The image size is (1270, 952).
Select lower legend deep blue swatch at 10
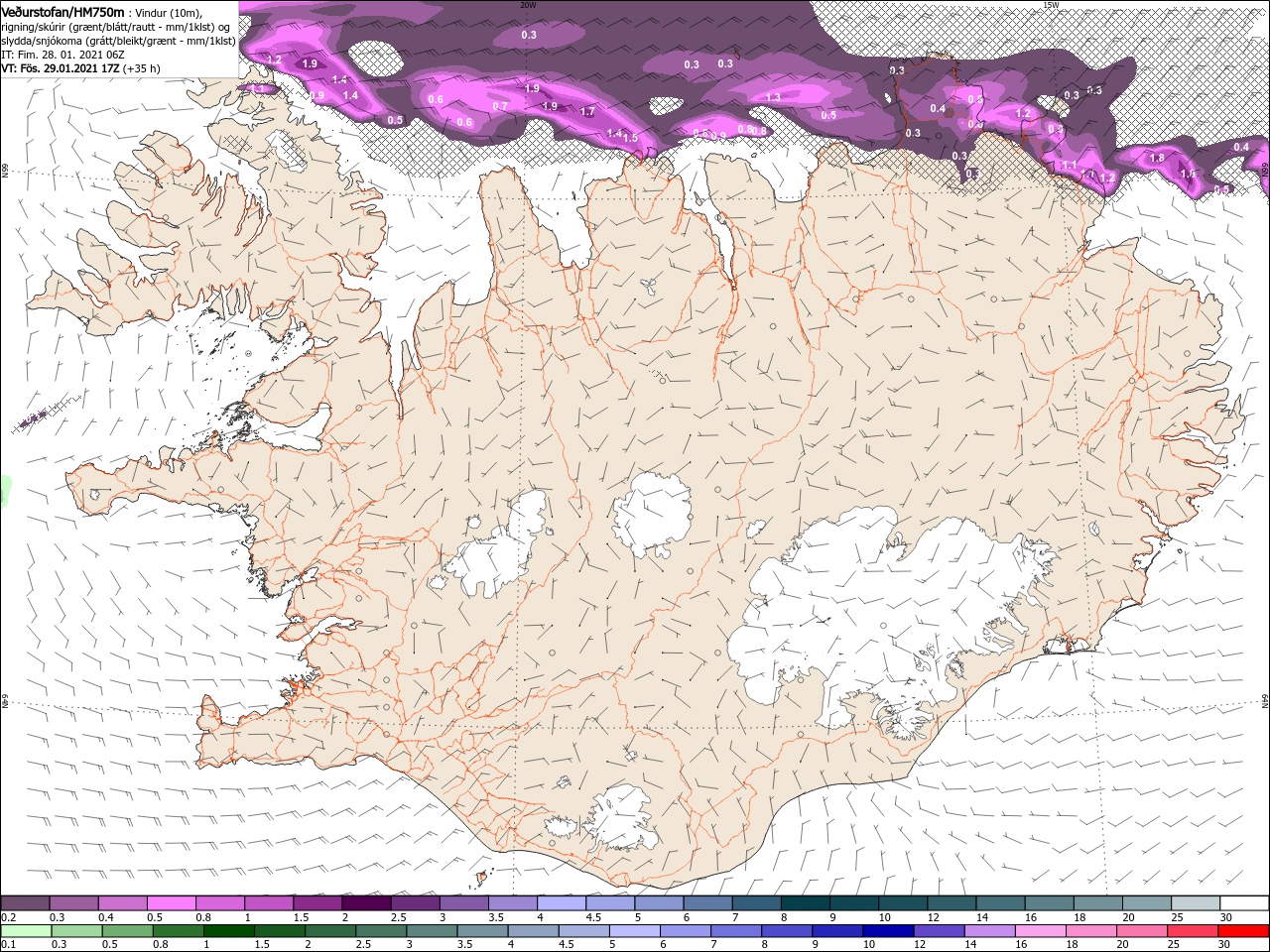click(889, 931)
